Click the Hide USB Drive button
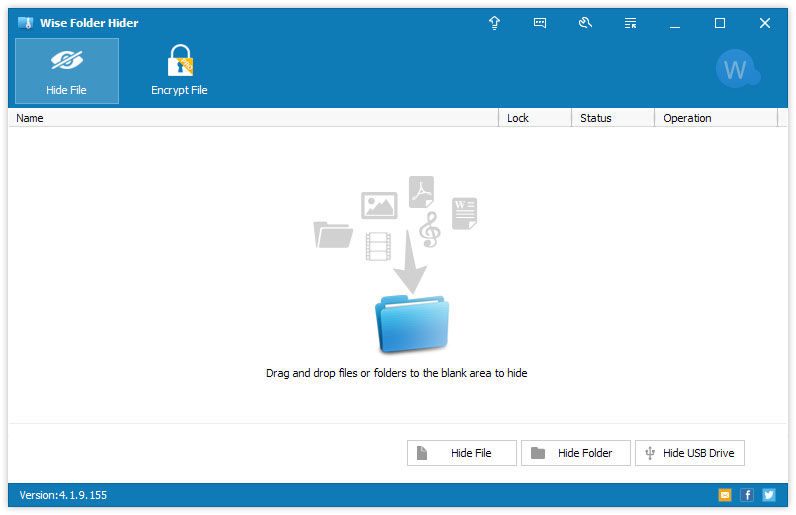Image resolution: width=796 pixels, height=515 pixels. [690, 453]
